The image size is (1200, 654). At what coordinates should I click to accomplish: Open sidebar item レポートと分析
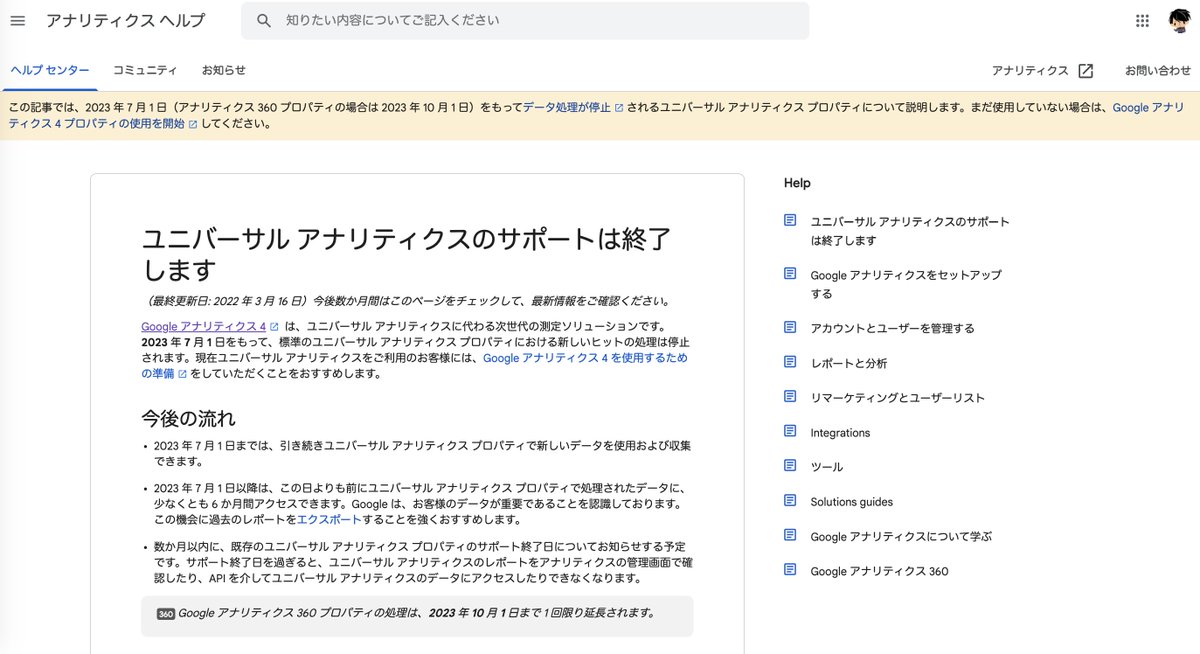pos(849,363)
